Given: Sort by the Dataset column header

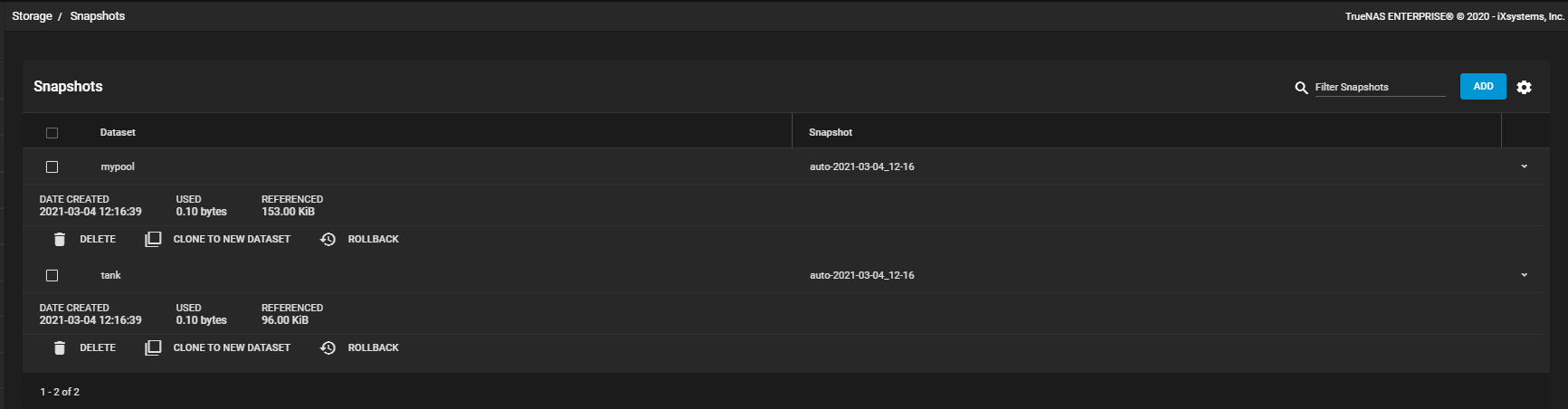Looking at the screenshot, I should click(118, 132).
